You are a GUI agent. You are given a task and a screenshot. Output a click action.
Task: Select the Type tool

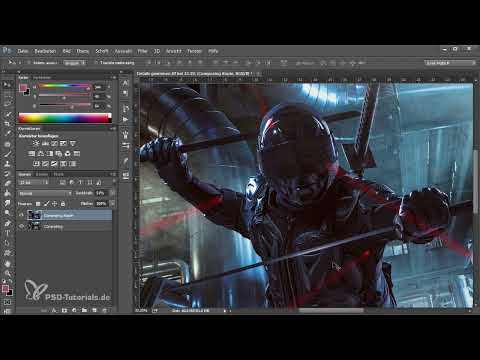tap(7, 233)
